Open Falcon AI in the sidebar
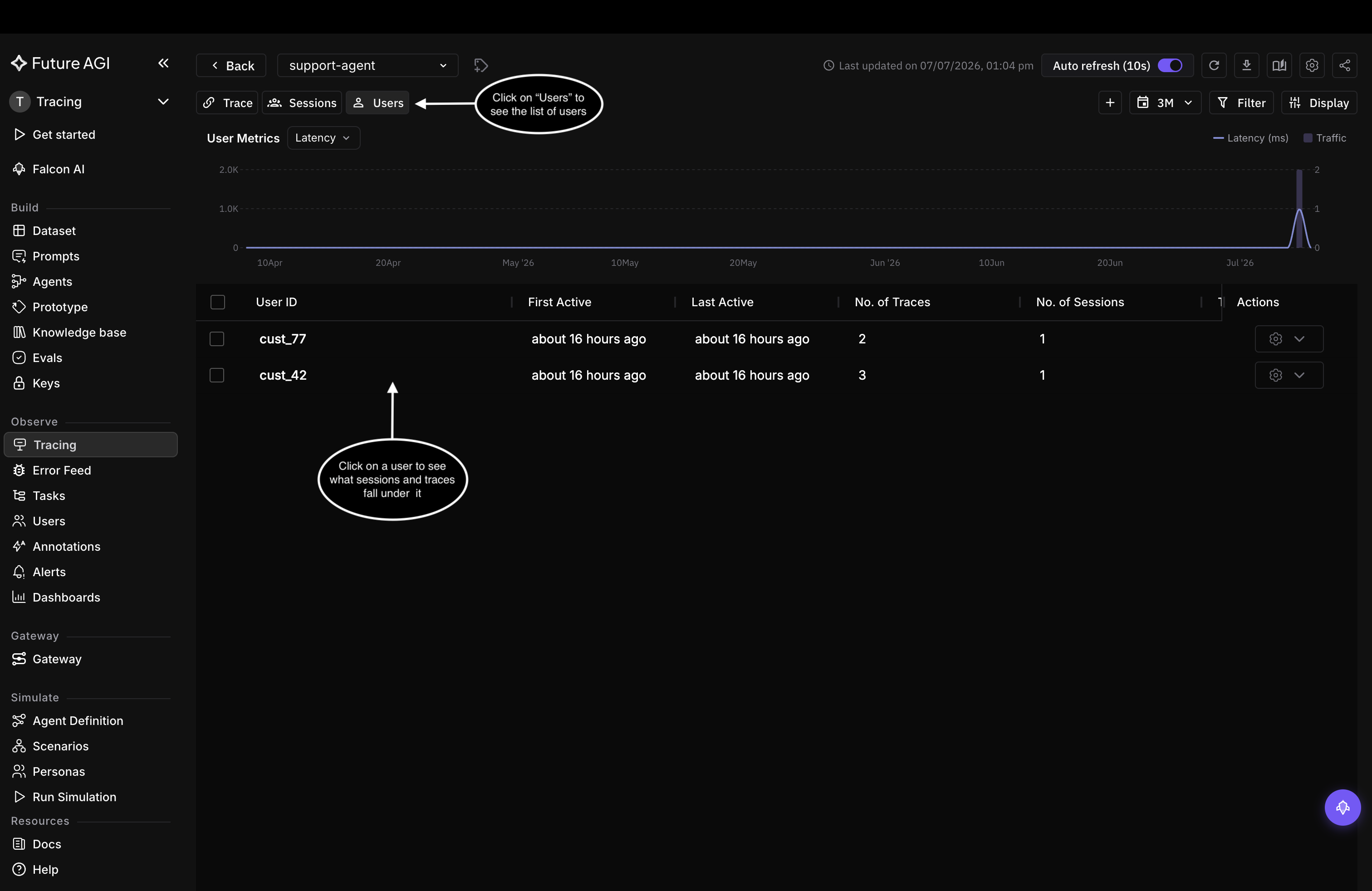Image resolution: width=1372 pixels, height=891 pixels. pyautogui.click(x=58, y=169)
